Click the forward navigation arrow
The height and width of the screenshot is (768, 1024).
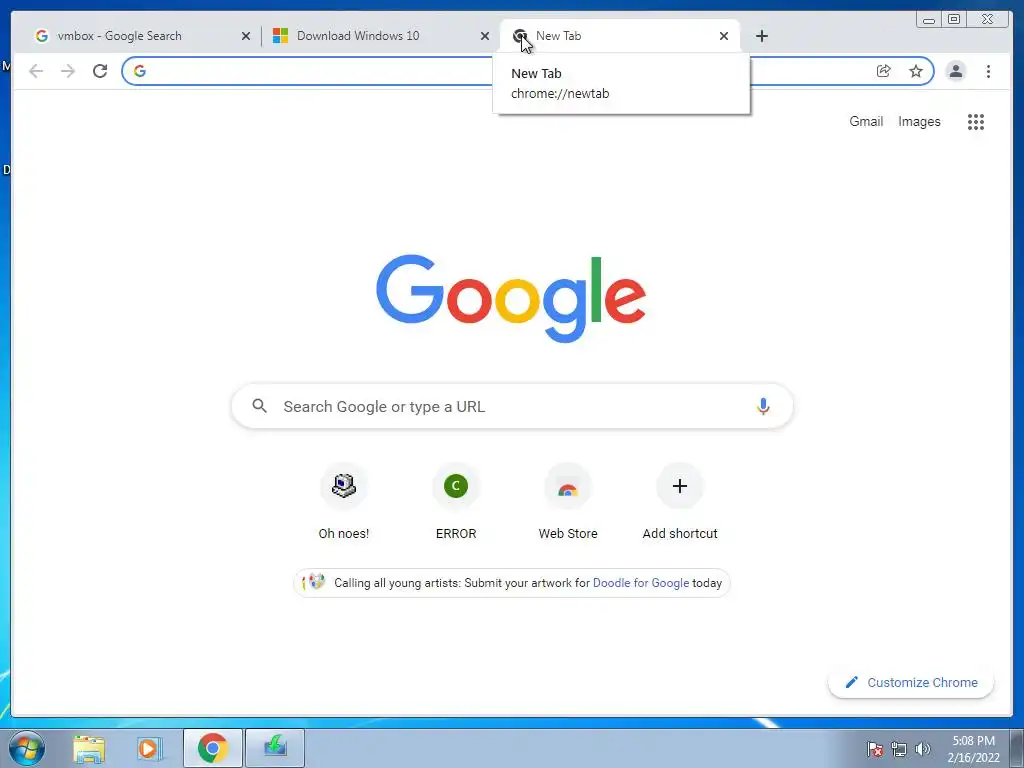coord(68,71)
